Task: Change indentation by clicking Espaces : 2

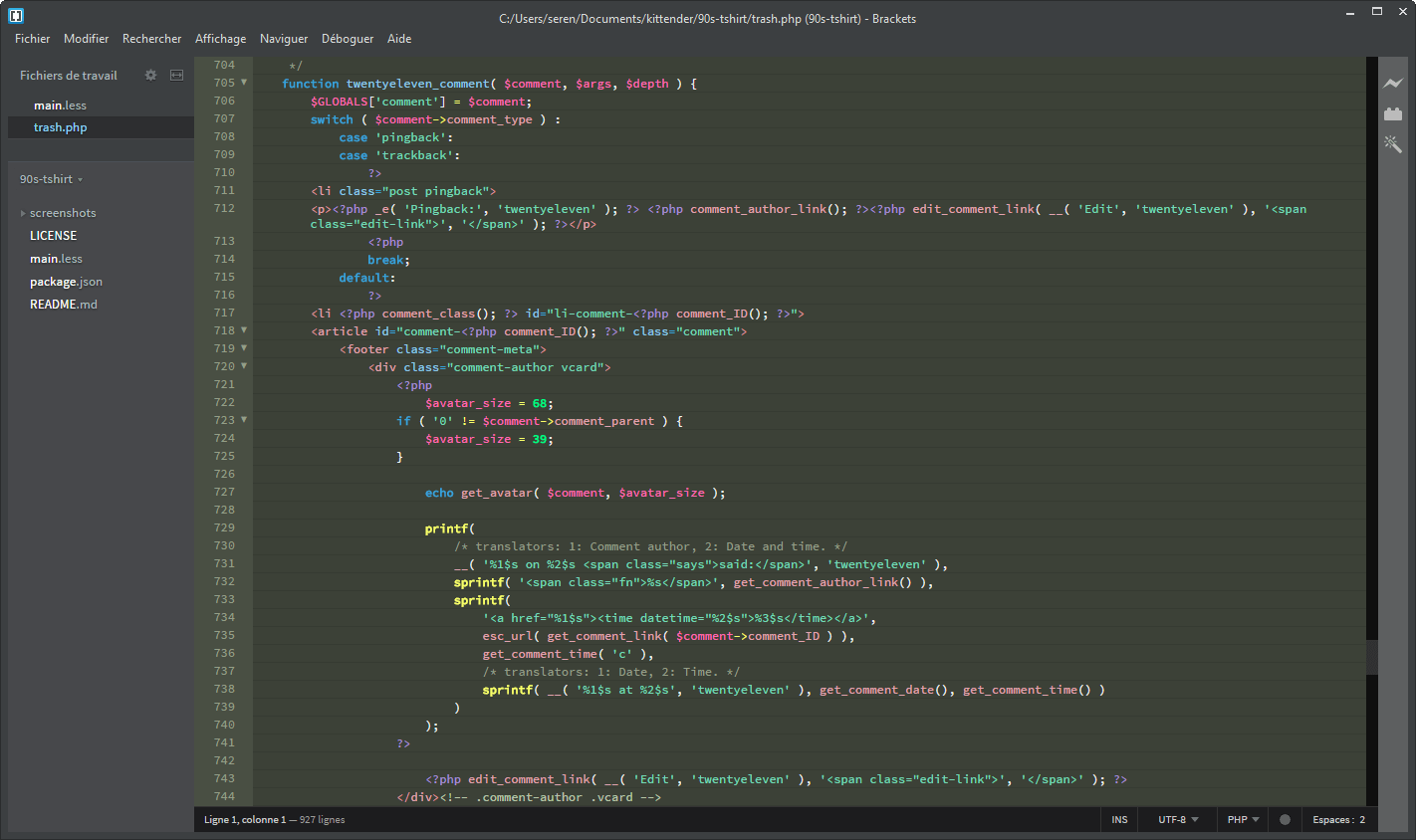Action: (x=1338, y=819)
